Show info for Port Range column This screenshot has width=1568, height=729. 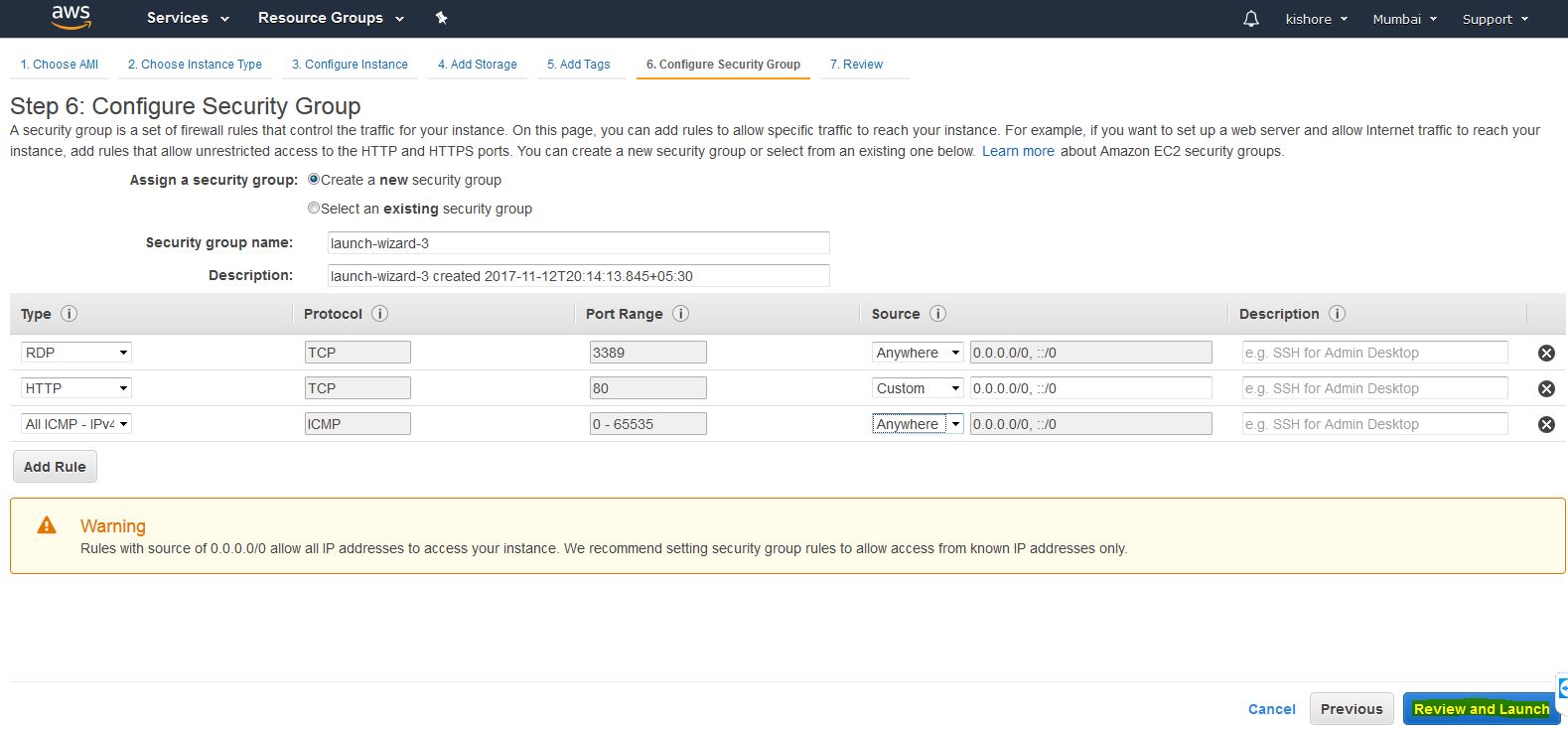680,314
